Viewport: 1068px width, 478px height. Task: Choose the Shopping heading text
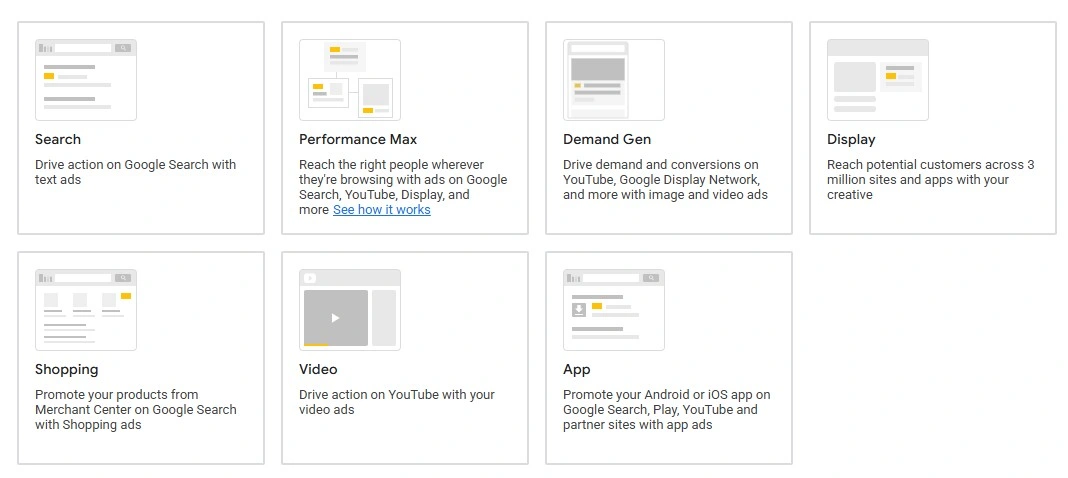tap(67, 370)
